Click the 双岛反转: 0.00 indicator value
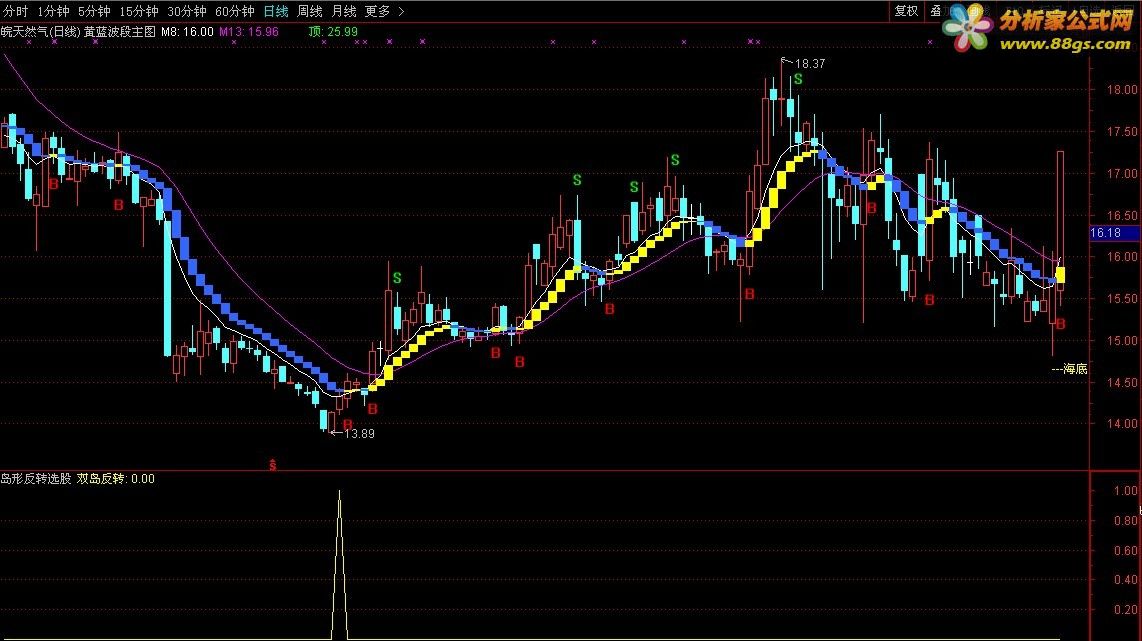 point(116,479)
